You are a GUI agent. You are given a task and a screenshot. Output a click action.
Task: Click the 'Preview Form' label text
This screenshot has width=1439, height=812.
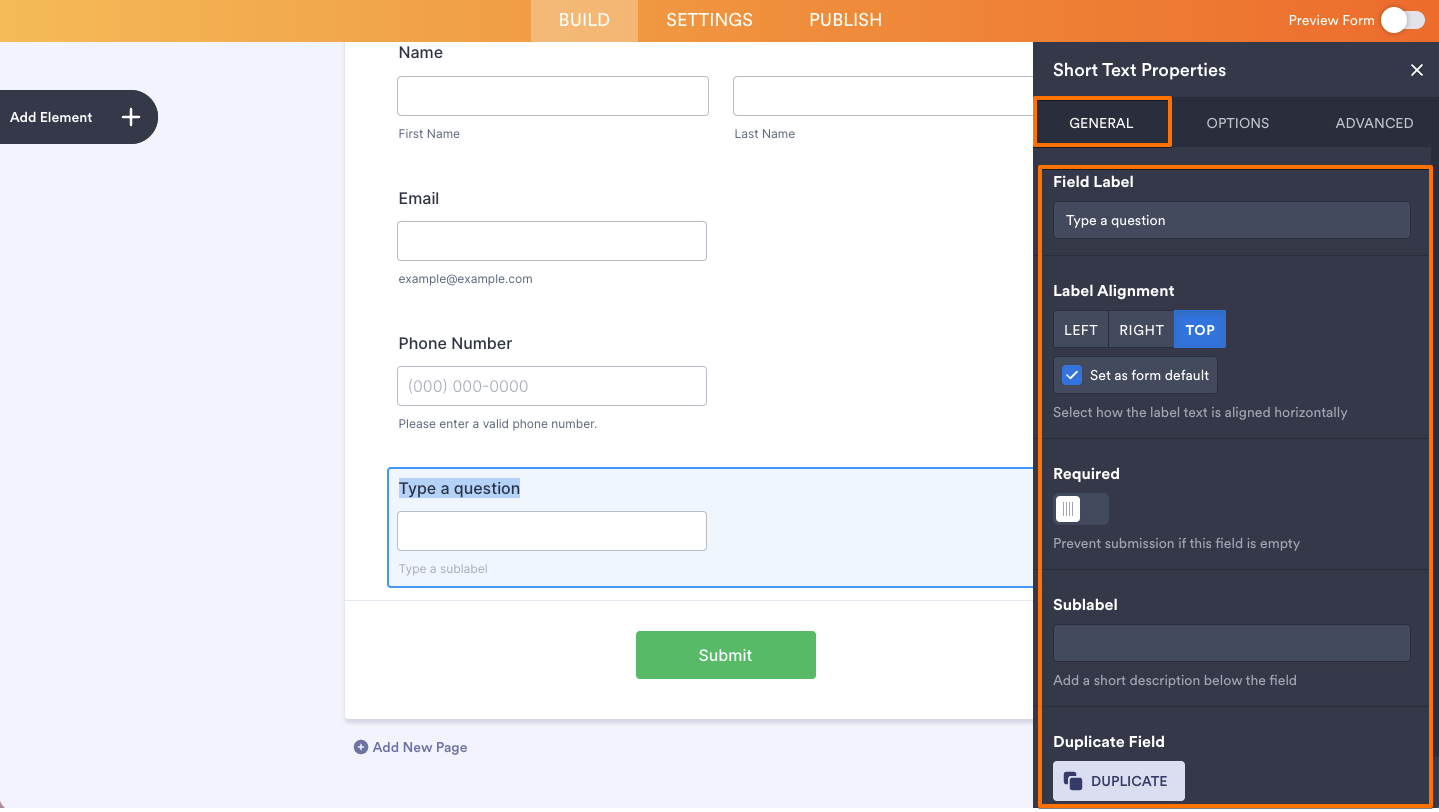1331,20
